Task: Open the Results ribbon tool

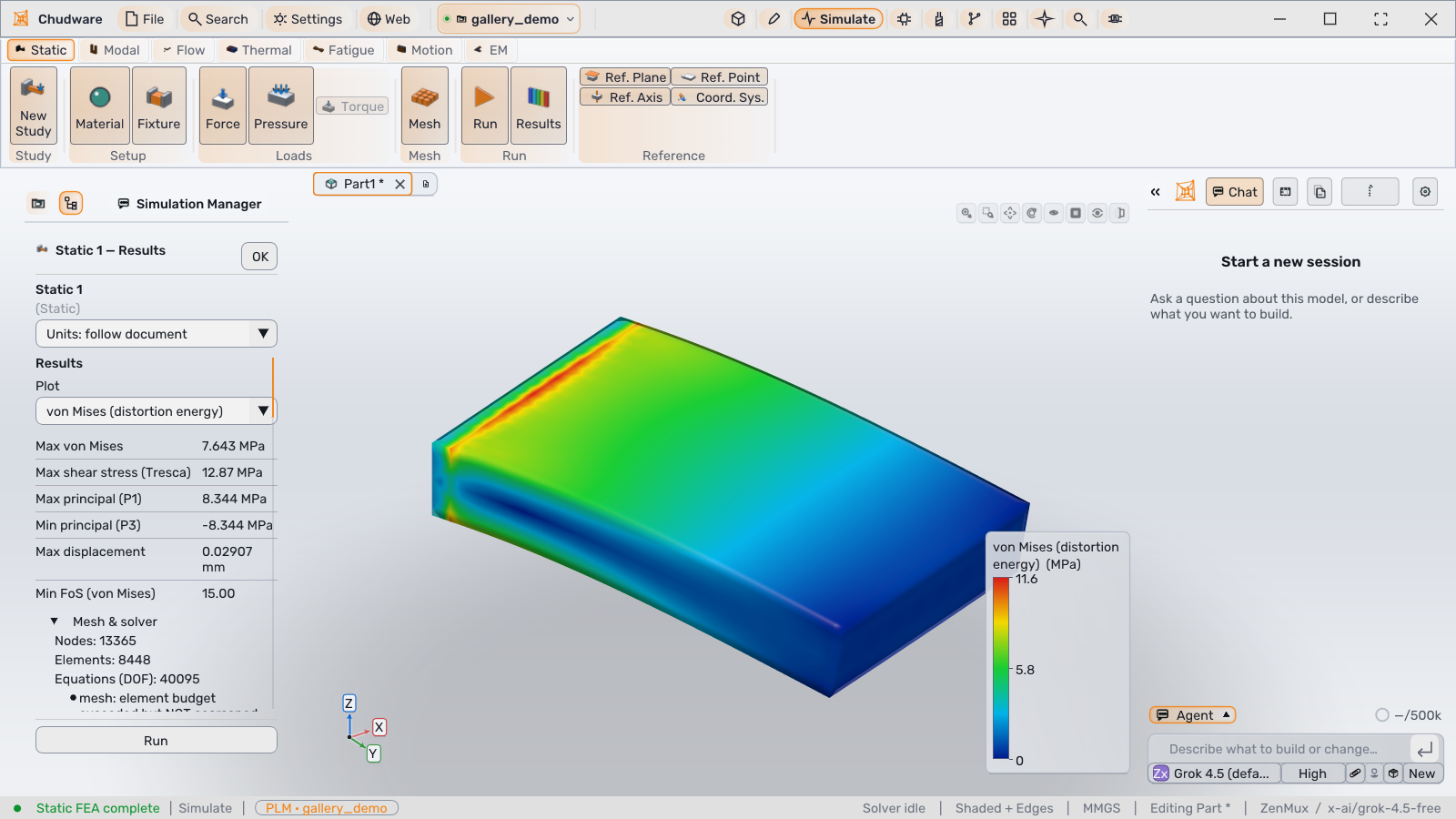Action: pyautogui.click(x=539, y=106)
